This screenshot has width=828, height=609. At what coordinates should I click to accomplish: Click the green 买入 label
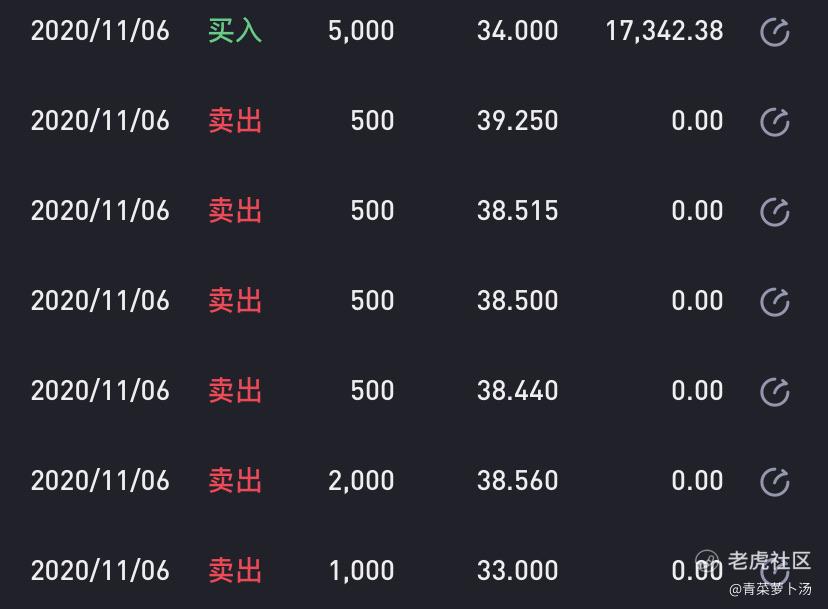click(235, 31)
